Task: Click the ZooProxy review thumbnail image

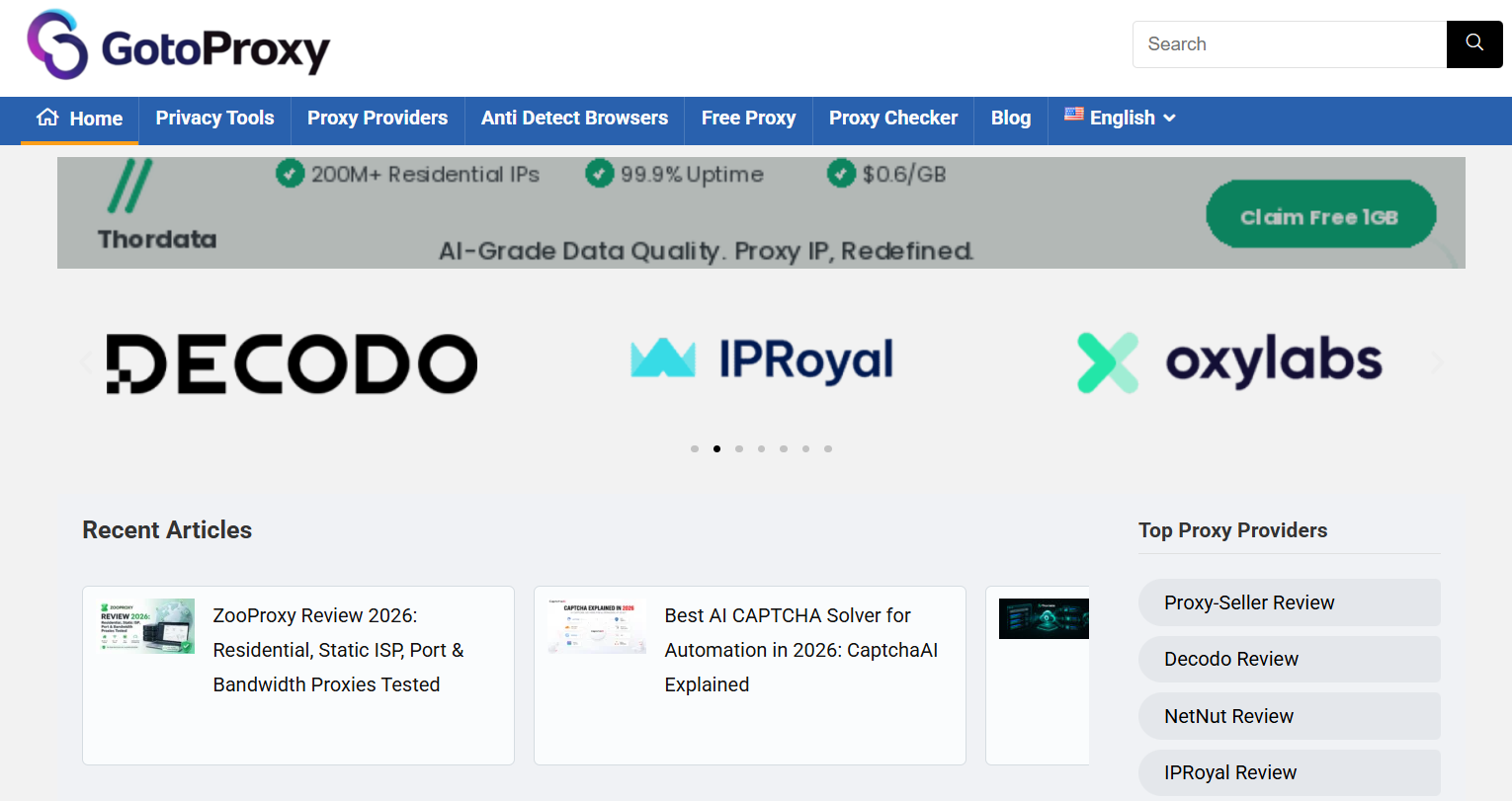Action: tap(147, 625)
